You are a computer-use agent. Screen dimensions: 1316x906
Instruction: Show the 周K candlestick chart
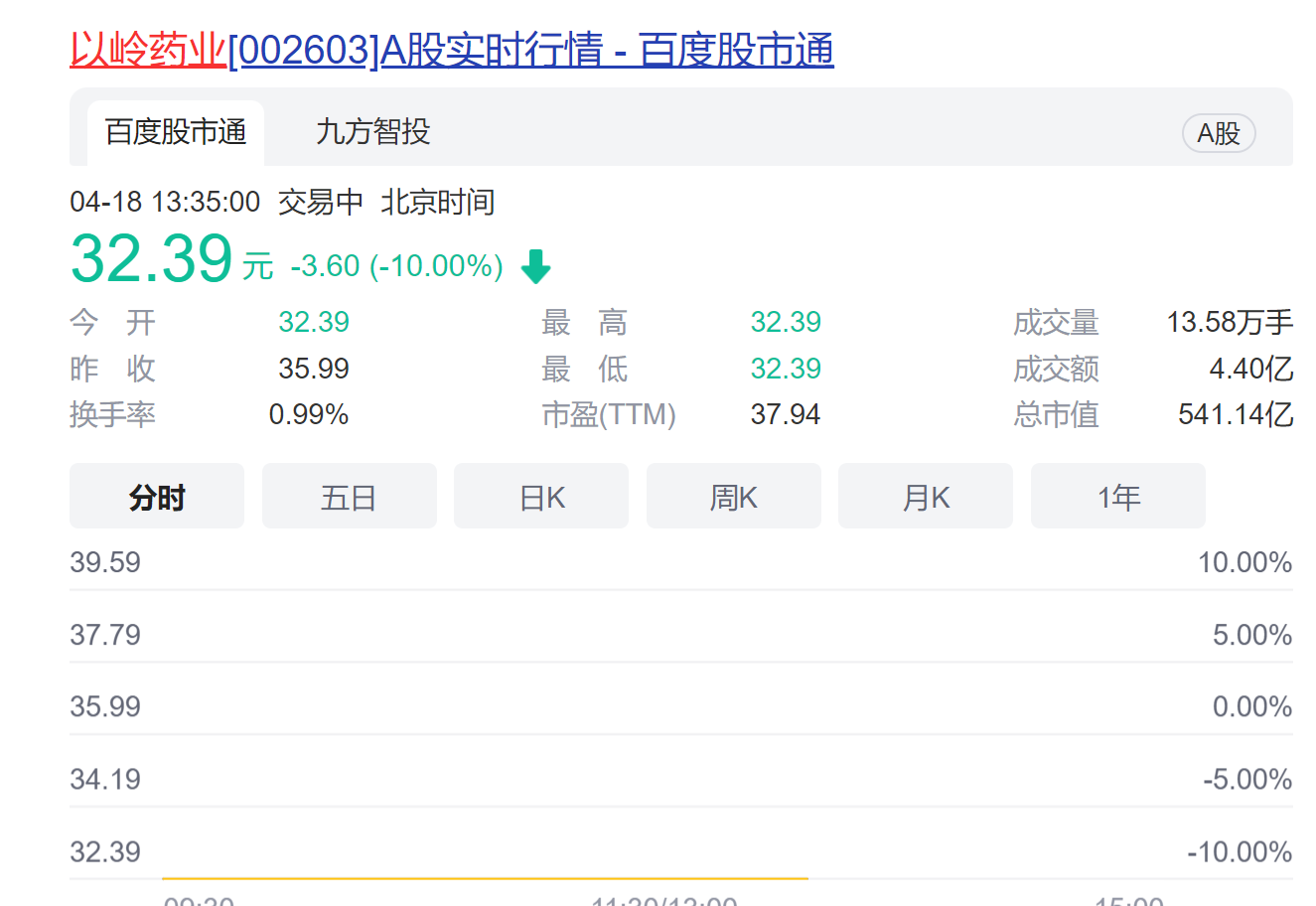coord(733,497)
